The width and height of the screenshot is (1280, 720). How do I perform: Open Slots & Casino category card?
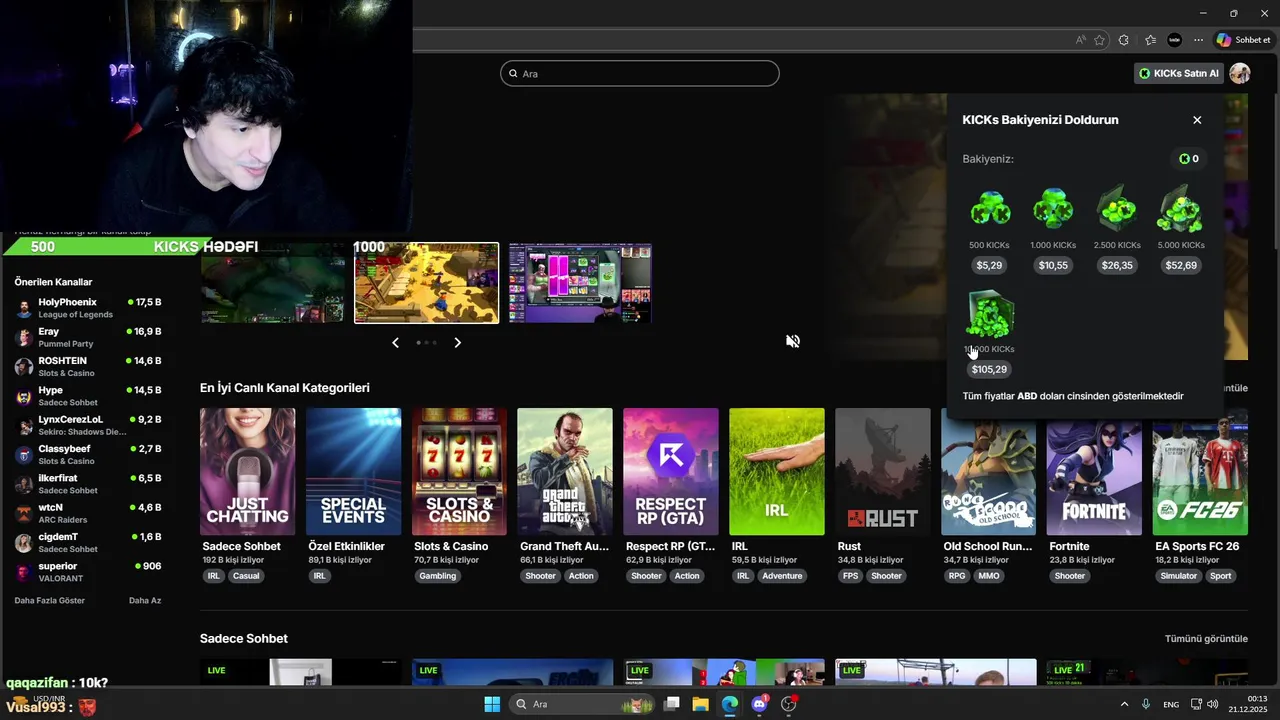(x=459, y=471)
